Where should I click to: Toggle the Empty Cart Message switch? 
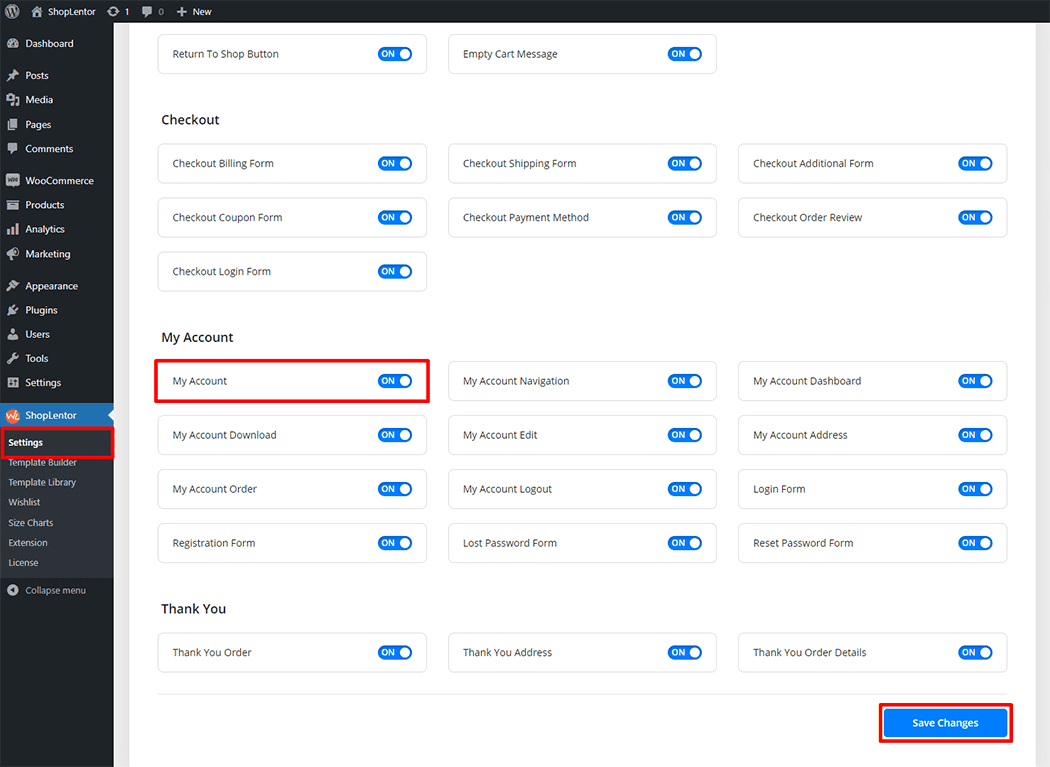click(x=685, y=54)
